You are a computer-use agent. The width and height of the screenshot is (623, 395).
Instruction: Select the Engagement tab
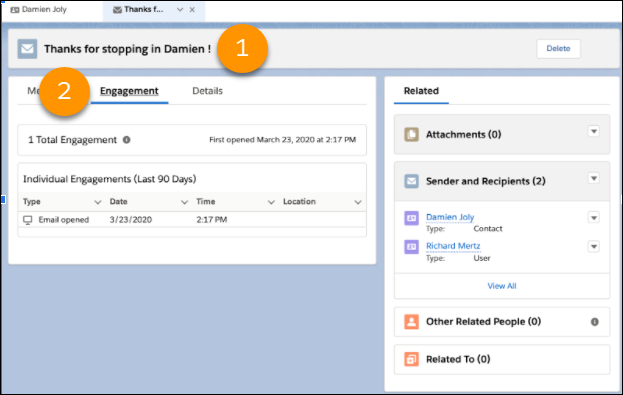click(129, 91)
